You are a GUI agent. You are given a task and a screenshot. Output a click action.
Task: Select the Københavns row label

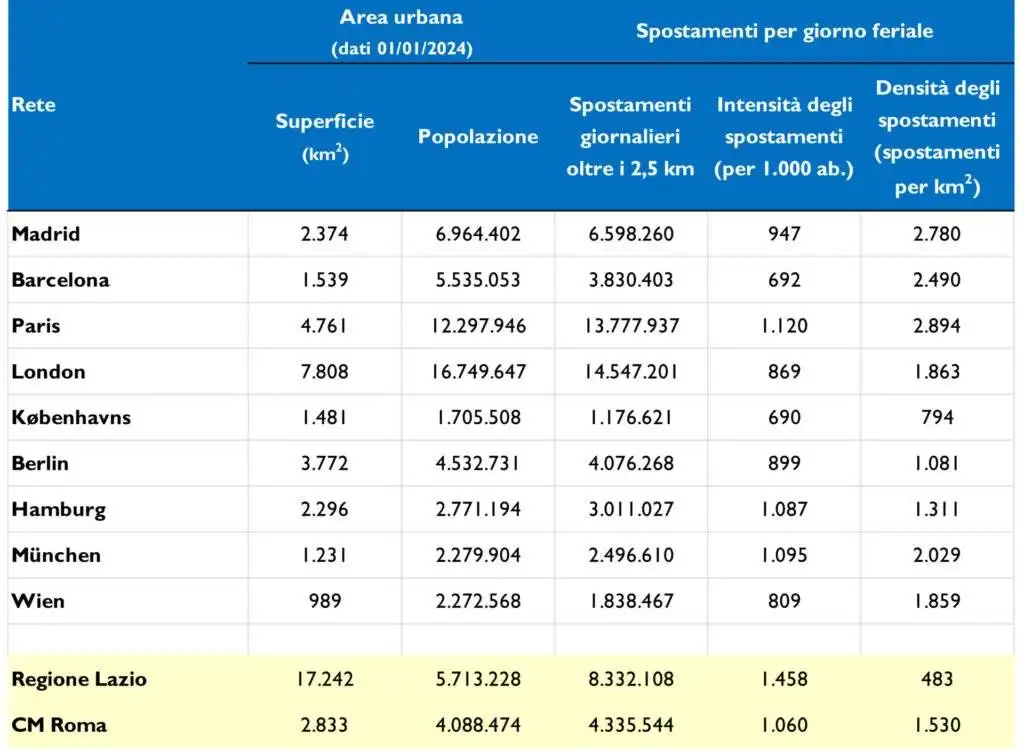click(71, 418)
